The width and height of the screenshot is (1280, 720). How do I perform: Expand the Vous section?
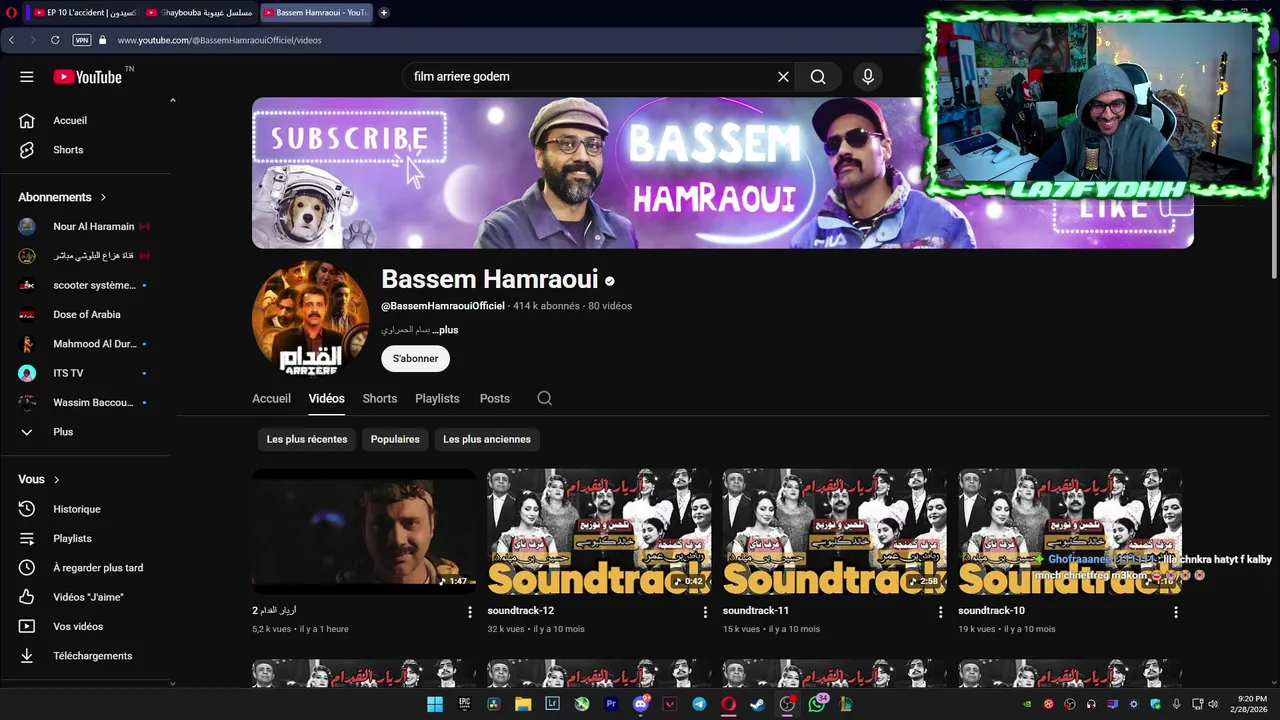tap(39, 480)
